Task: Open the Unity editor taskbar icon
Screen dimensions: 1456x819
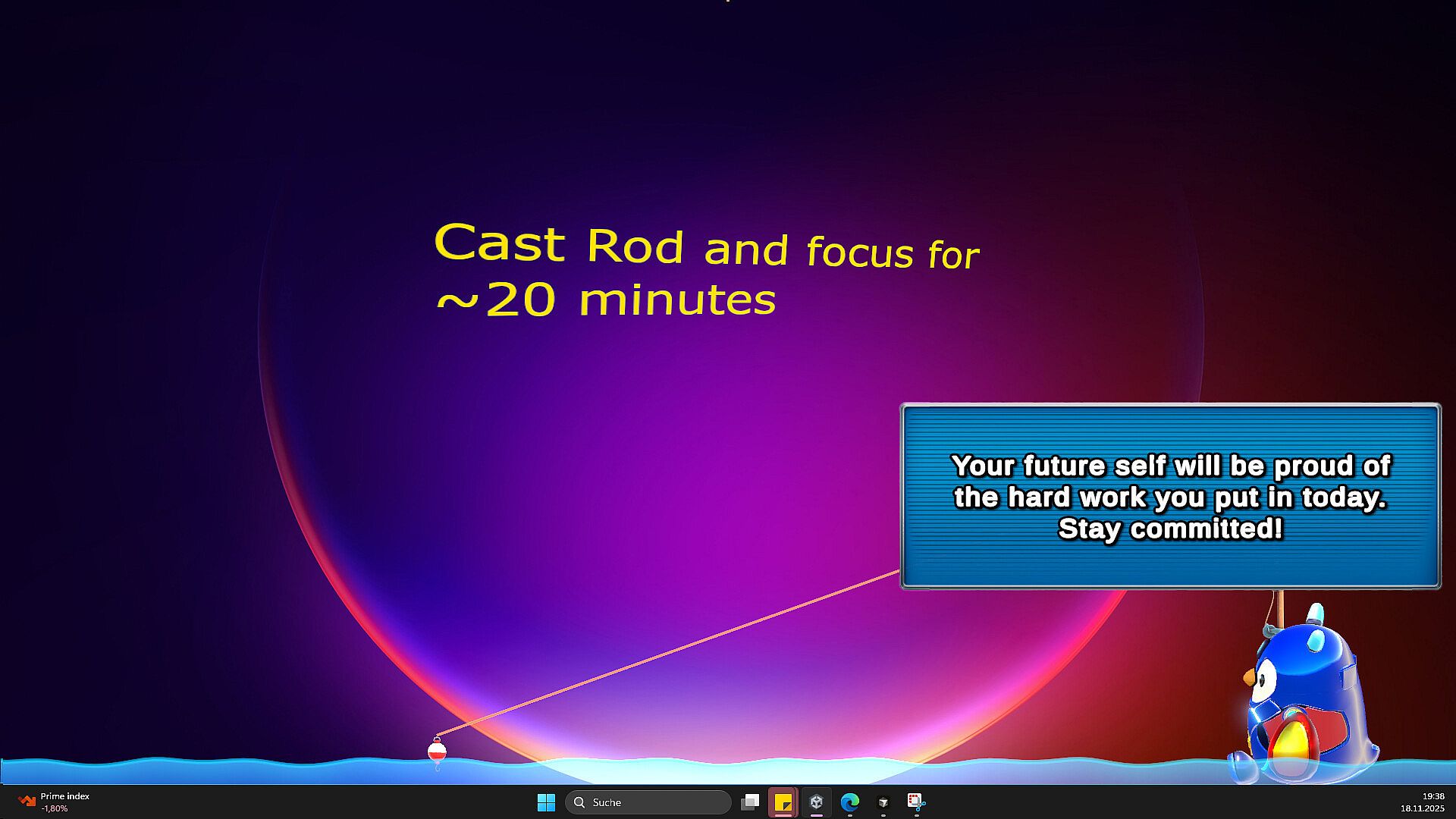Action: pyautogui.click(x=883, y=802)
